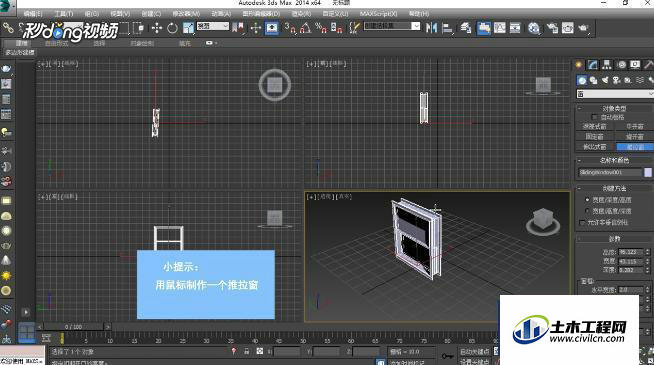Viewport: 654px width, 365px height.
Task: Enable 允许非垂直侧柱 checkbox
Action: [x=582, y=223]
